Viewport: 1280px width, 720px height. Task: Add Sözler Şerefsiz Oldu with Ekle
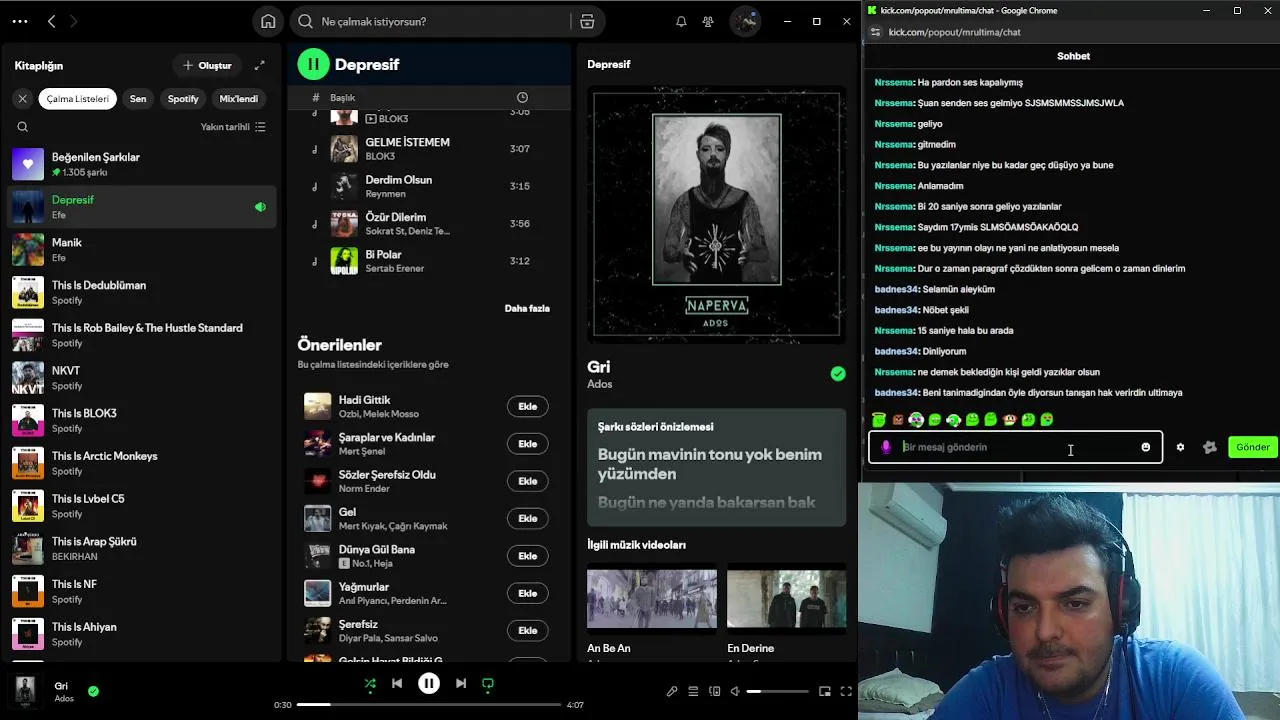(x=527, y=481)
